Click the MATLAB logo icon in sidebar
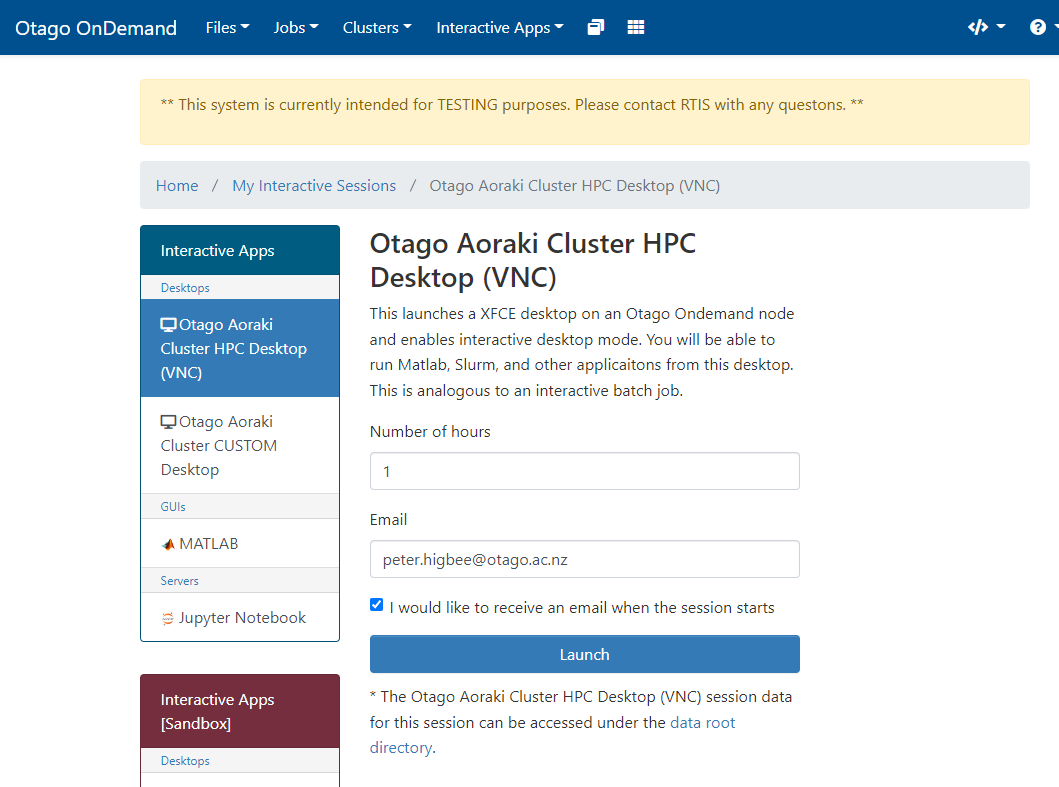The width and height of the screenshot is (1059, 787). 168,545
